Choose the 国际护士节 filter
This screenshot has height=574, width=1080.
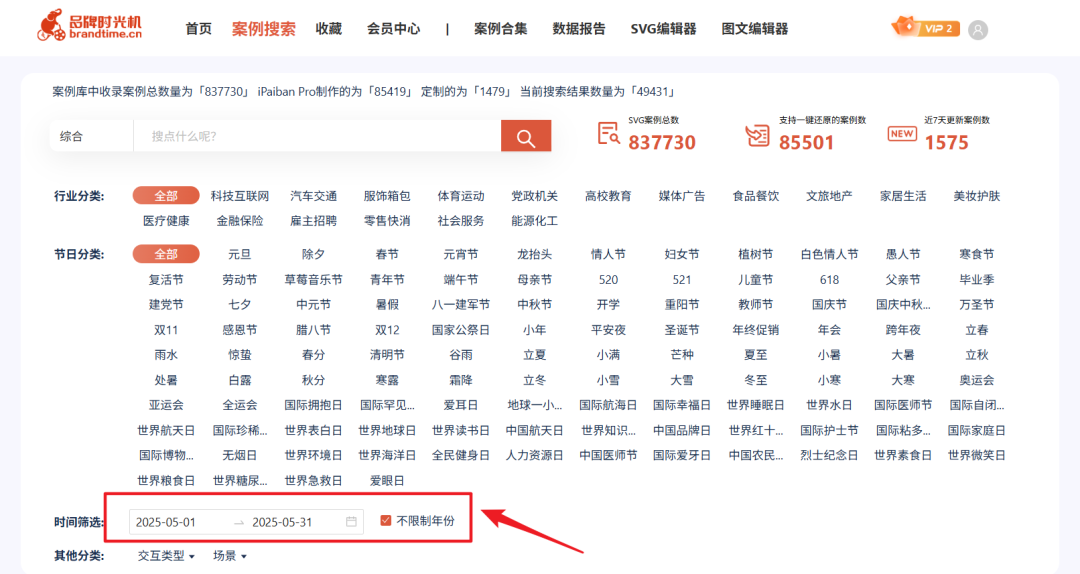pyautogui.click(x=829, y=431)
